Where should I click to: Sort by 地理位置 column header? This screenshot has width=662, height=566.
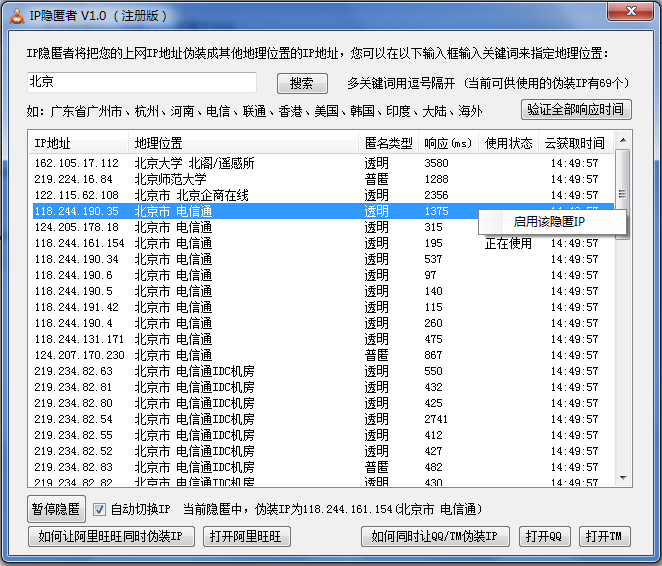pyautogui.click(x=244, y=143)
